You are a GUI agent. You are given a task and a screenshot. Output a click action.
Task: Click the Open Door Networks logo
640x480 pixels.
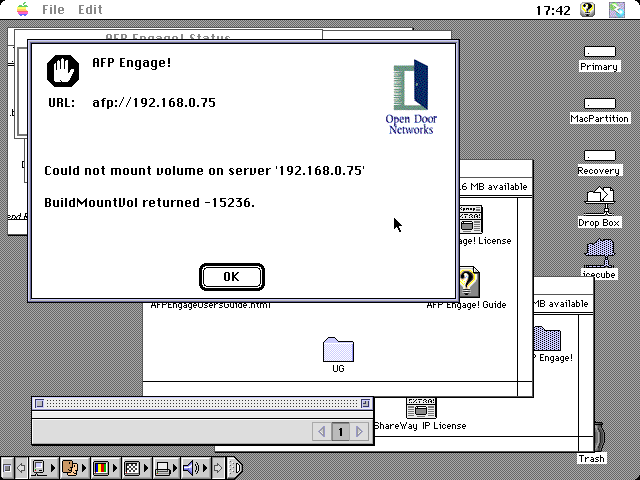tap(411, 97)
